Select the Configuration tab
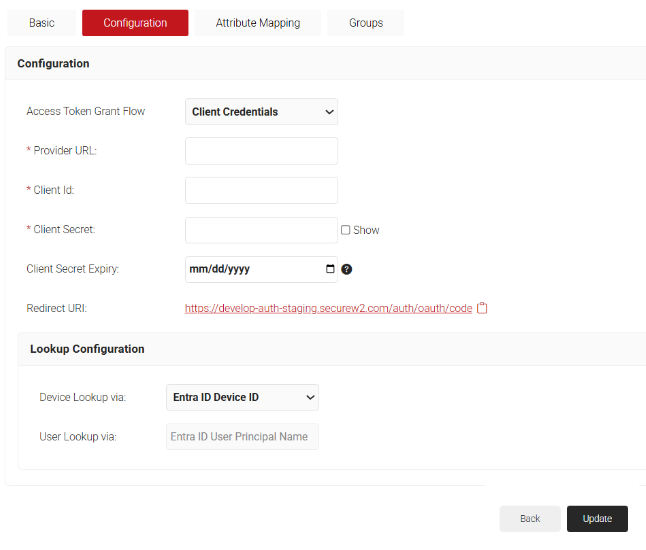 coord(135,23)
